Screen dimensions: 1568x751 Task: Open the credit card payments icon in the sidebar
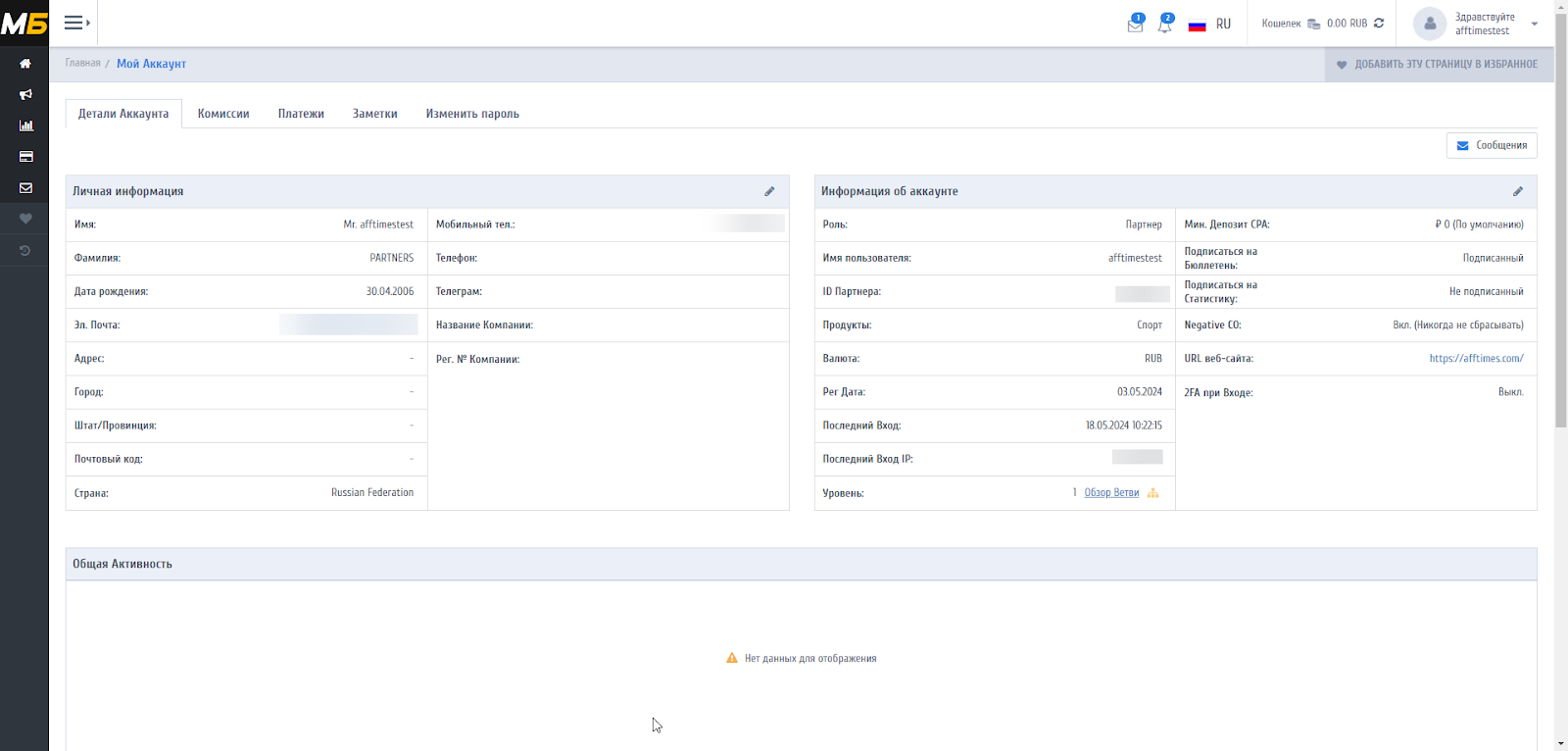click(x=25, y=157)
